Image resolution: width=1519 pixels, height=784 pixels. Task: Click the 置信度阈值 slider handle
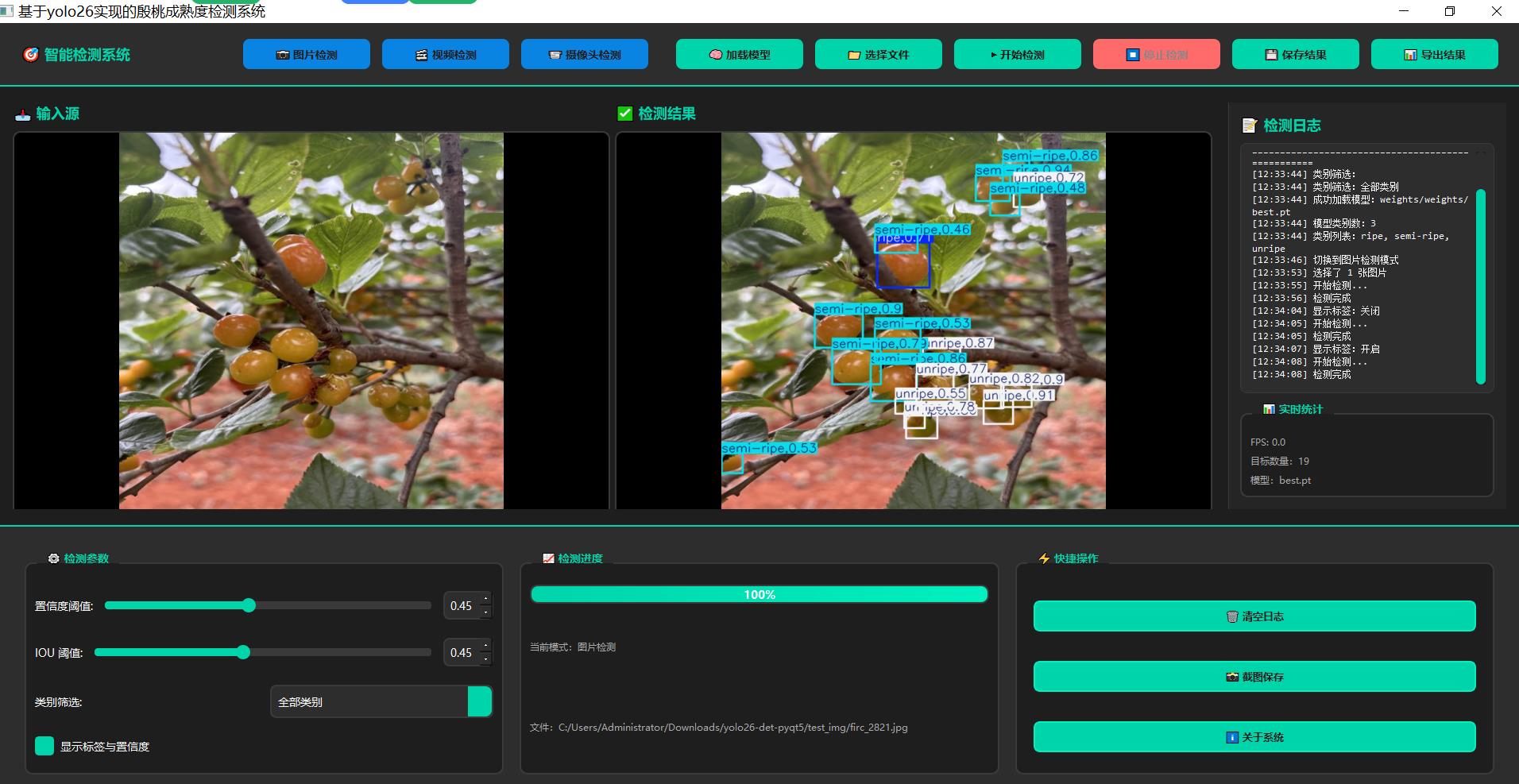pyautogui.click(x=249, y=605)
